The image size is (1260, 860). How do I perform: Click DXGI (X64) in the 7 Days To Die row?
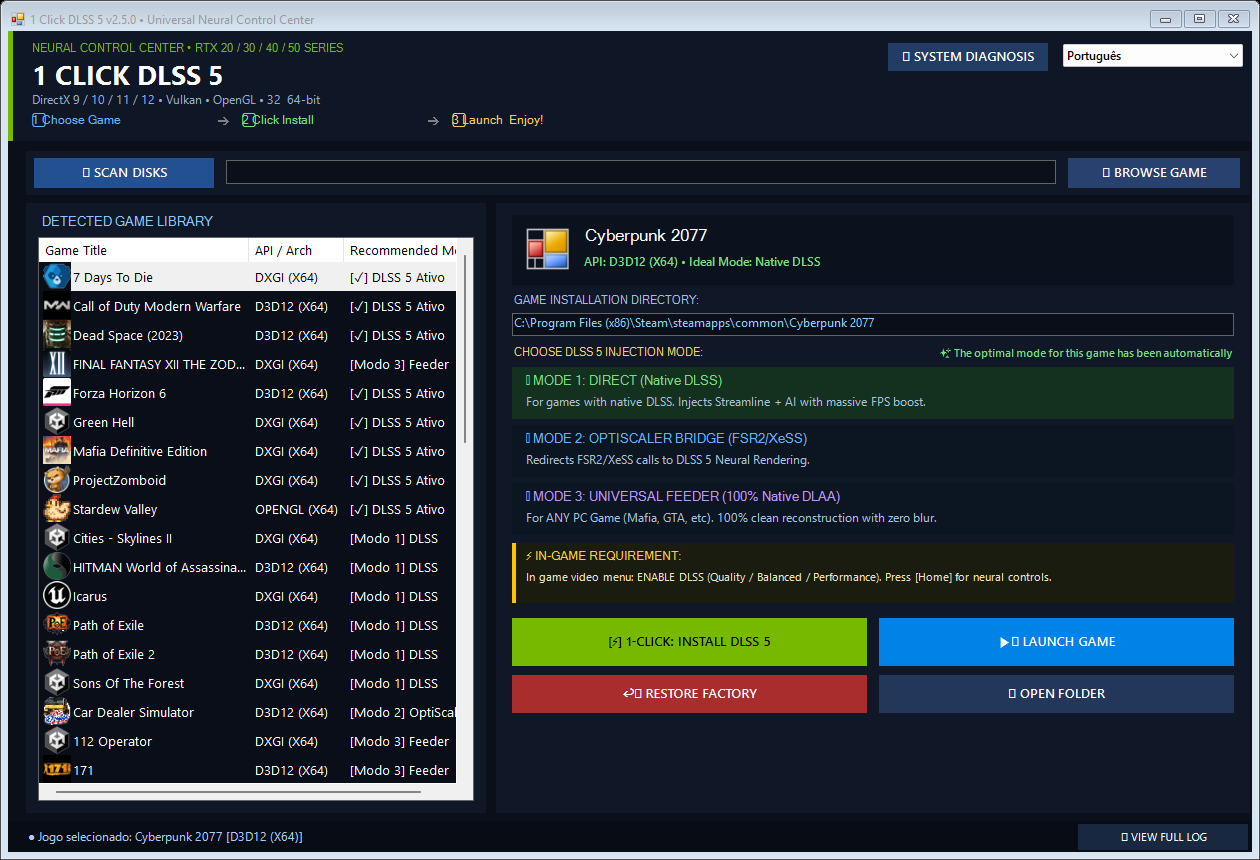click(286, 277)
